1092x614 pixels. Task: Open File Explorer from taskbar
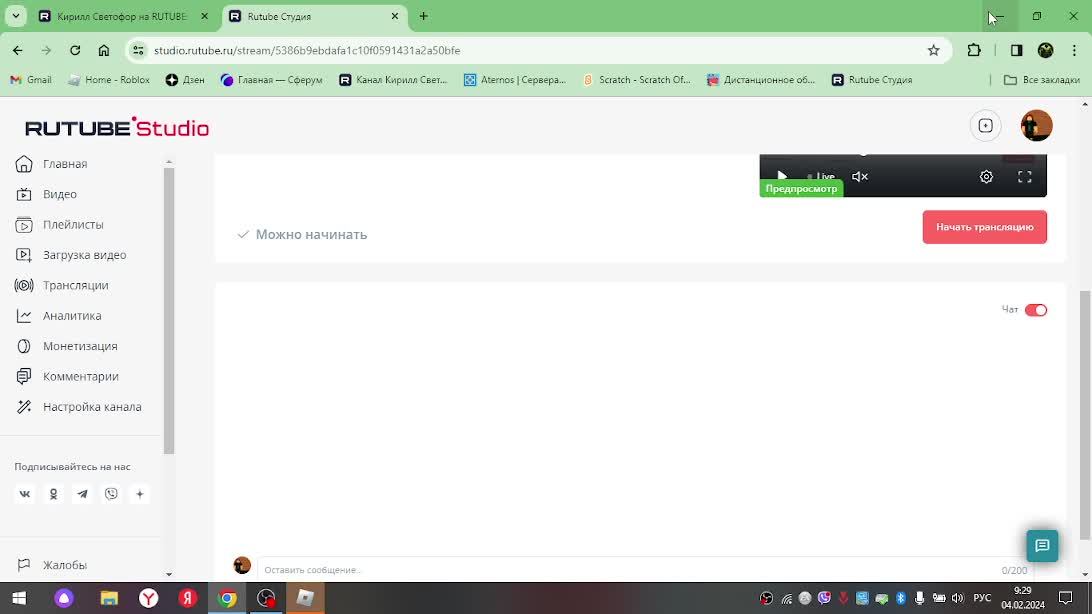[x=109, y=598]
